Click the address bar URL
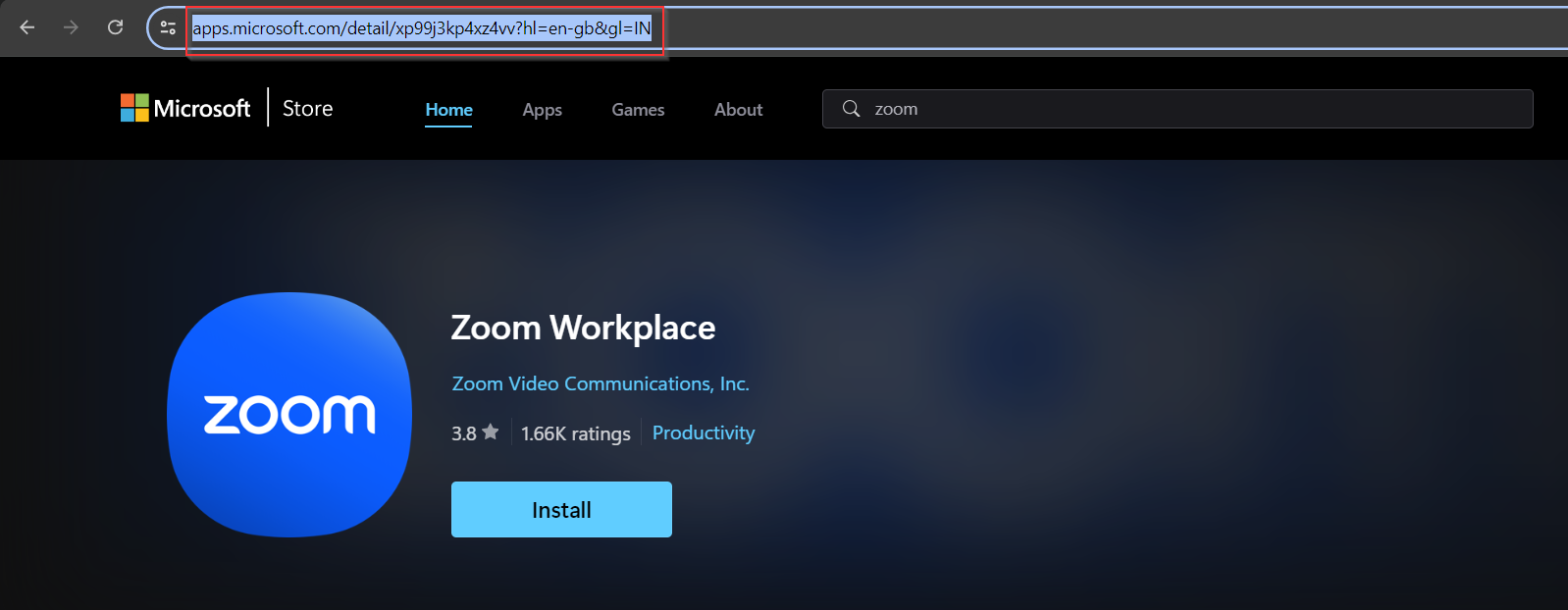The image size is (1568, 610). click(422, 28)
